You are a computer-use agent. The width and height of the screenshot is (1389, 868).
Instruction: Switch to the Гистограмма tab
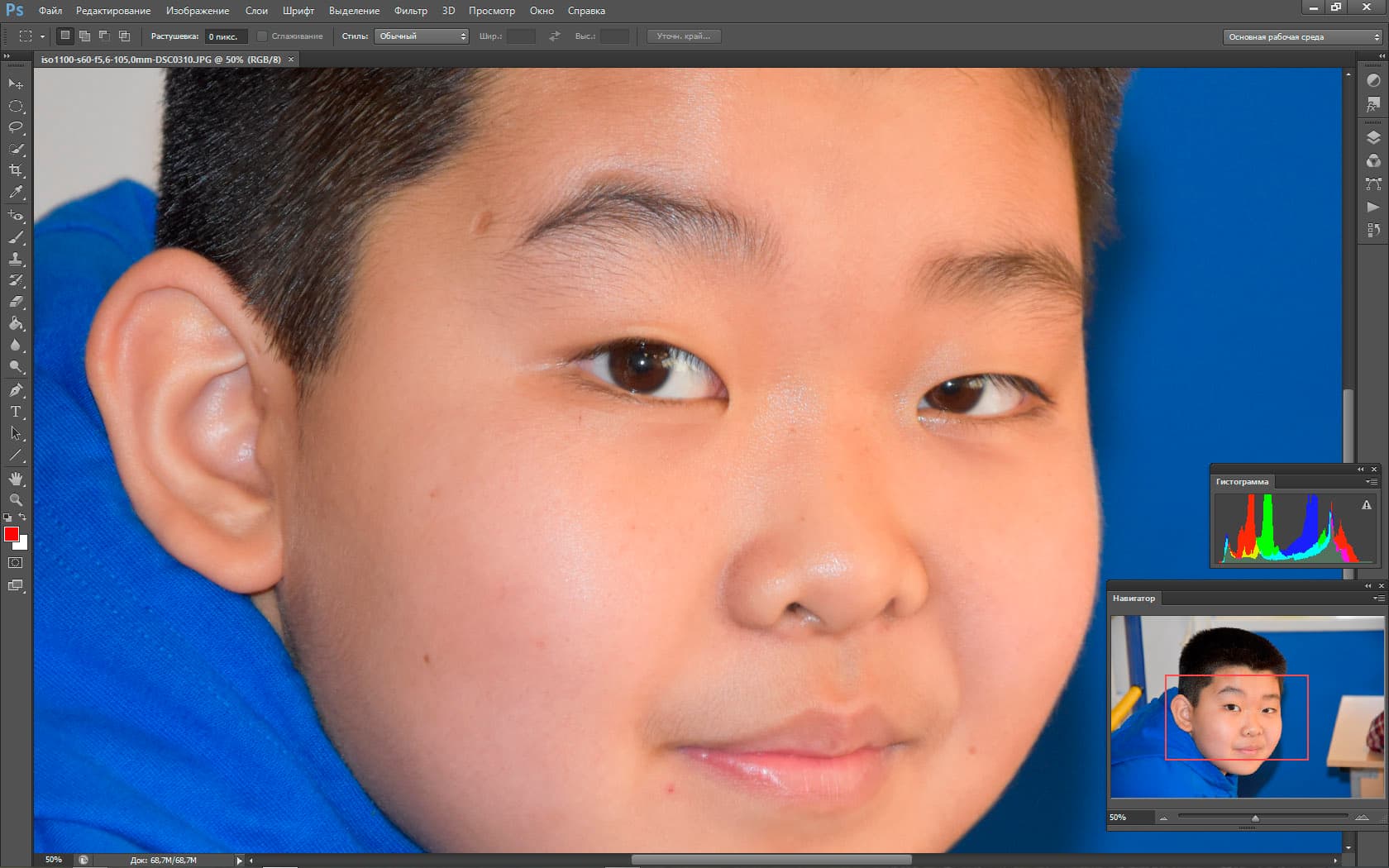[x=1242, y=481]
